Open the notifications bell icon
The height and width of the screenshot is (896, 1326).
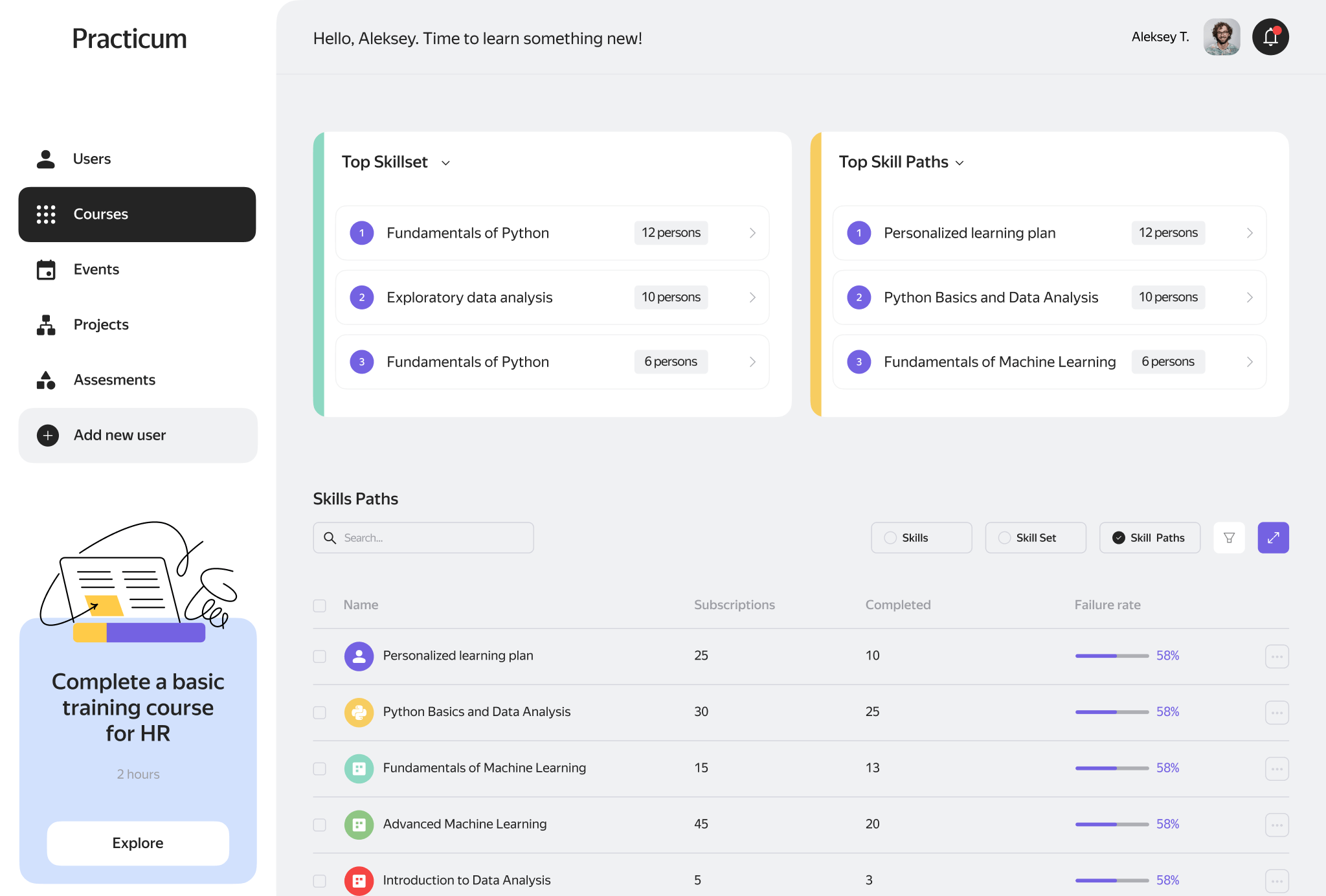pyautogui.click(x=1270, y=38)
